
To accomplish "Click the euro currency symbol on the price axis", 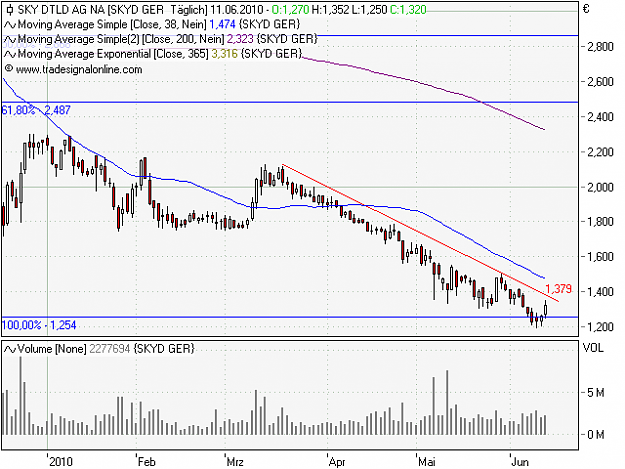I will click(x=586, y=9).
